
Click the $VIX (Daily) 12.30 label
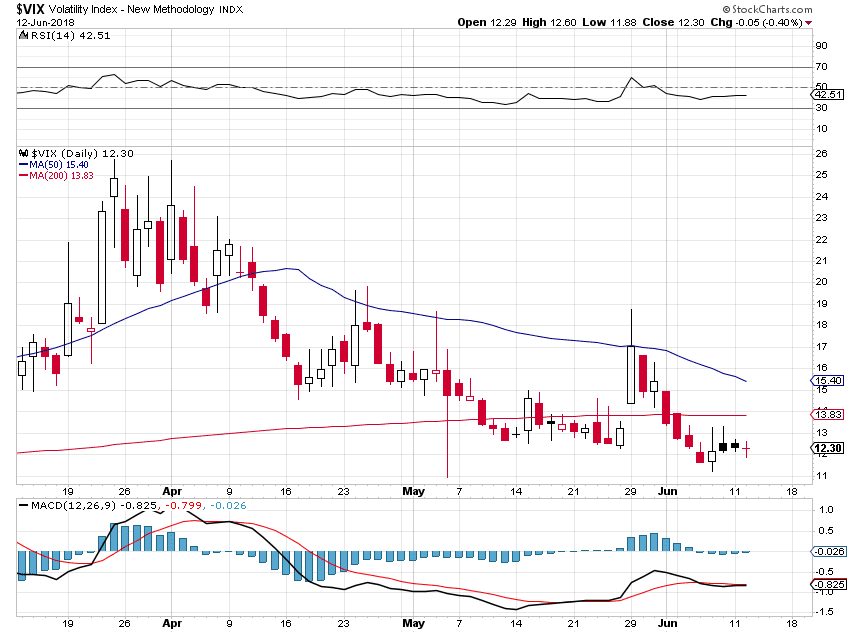tap(82, 154)
